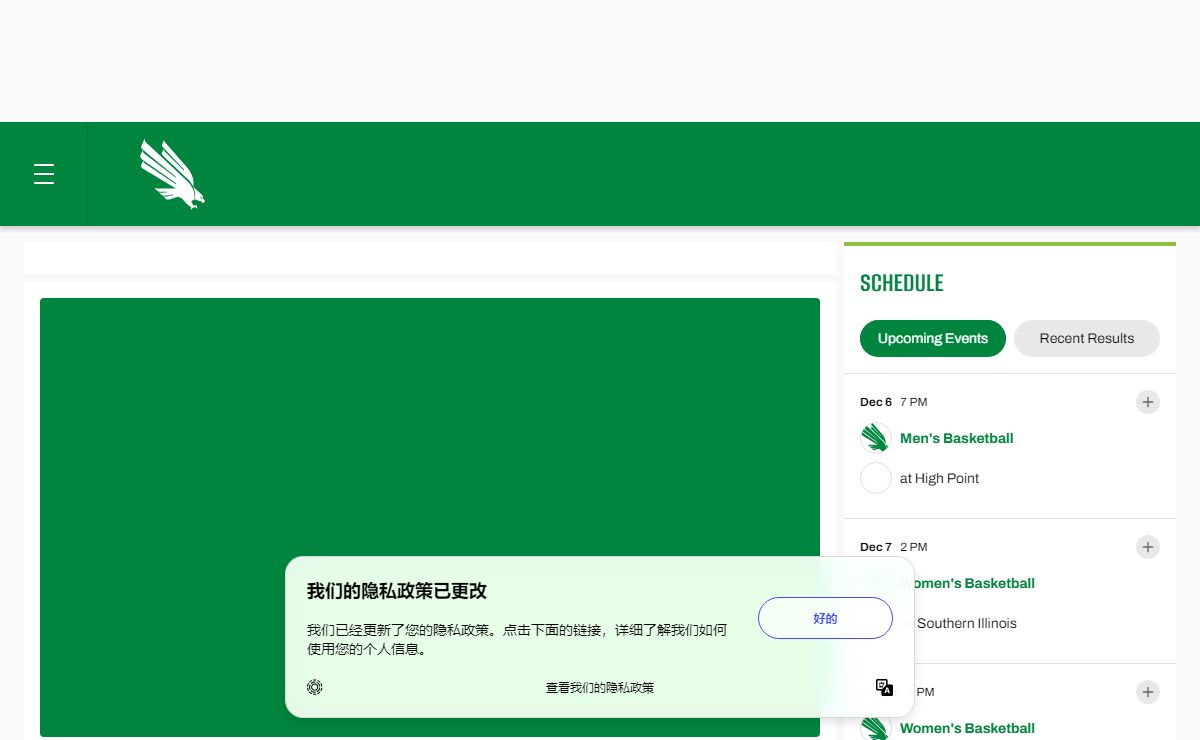Open the hamburger navigation menu
Viewport: 1200px width, 740px height.
click(44, 174)
